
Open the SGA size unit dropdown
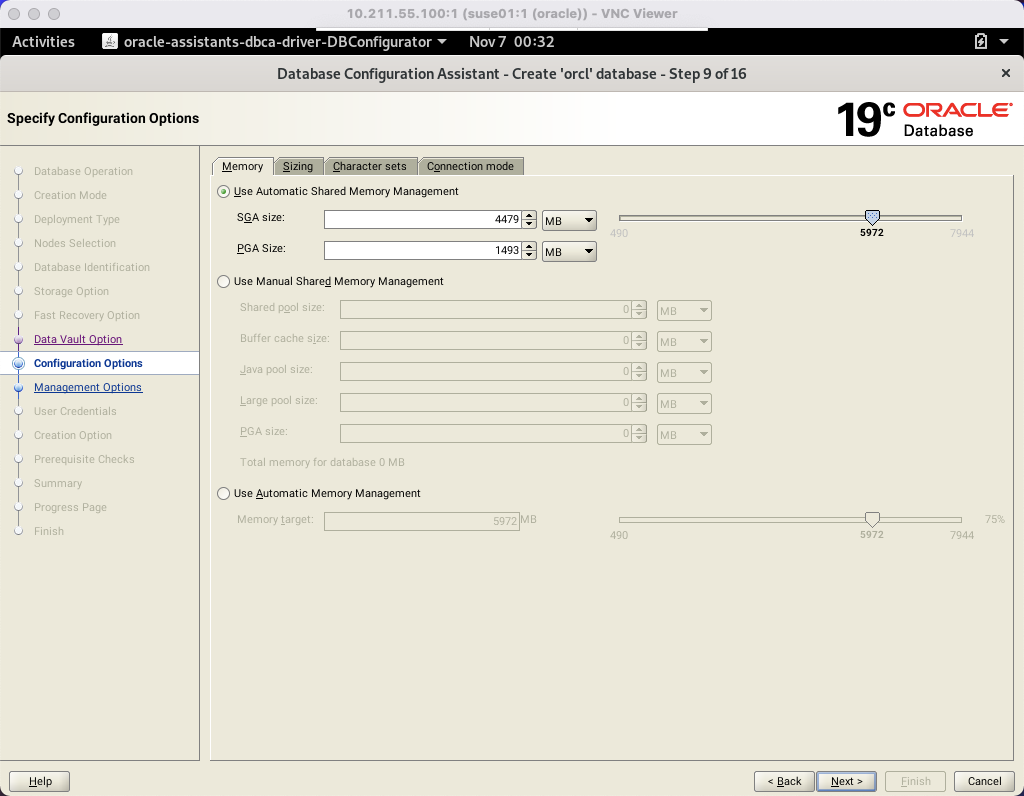pos(569,221)
